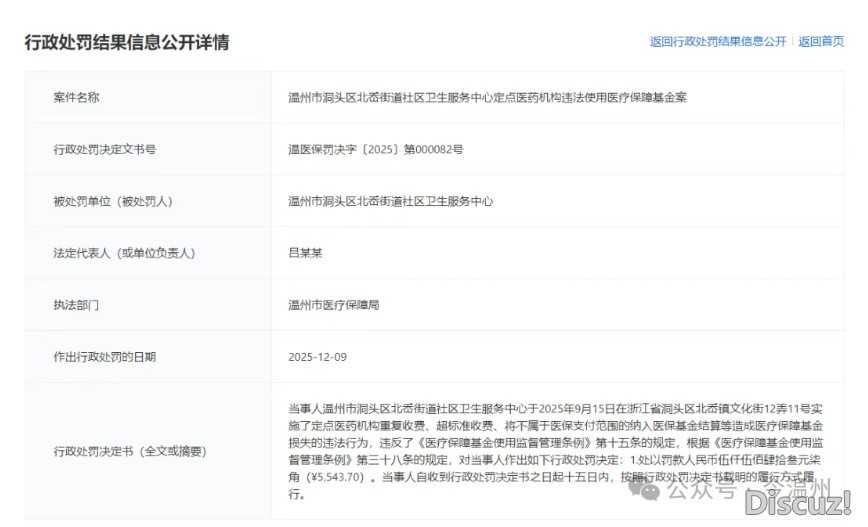Screen dimensions: 868x527
Task: Click the WeChat icon in the watermark
Action: (x=651, y=492)
